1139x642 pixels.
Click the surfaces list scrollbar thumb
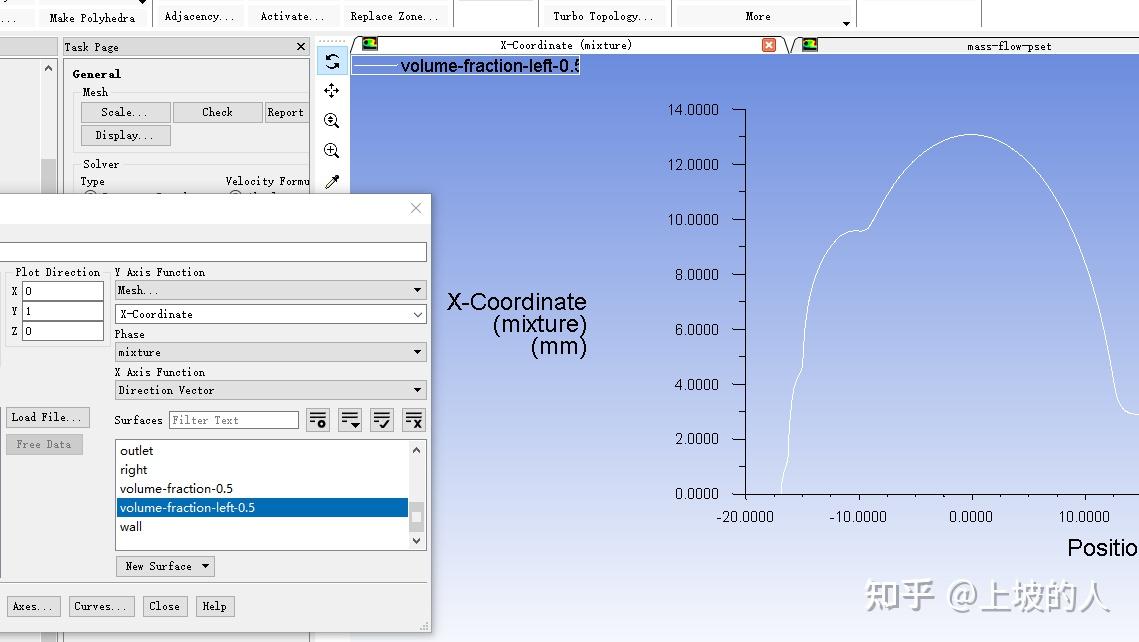tap(416, 516)
